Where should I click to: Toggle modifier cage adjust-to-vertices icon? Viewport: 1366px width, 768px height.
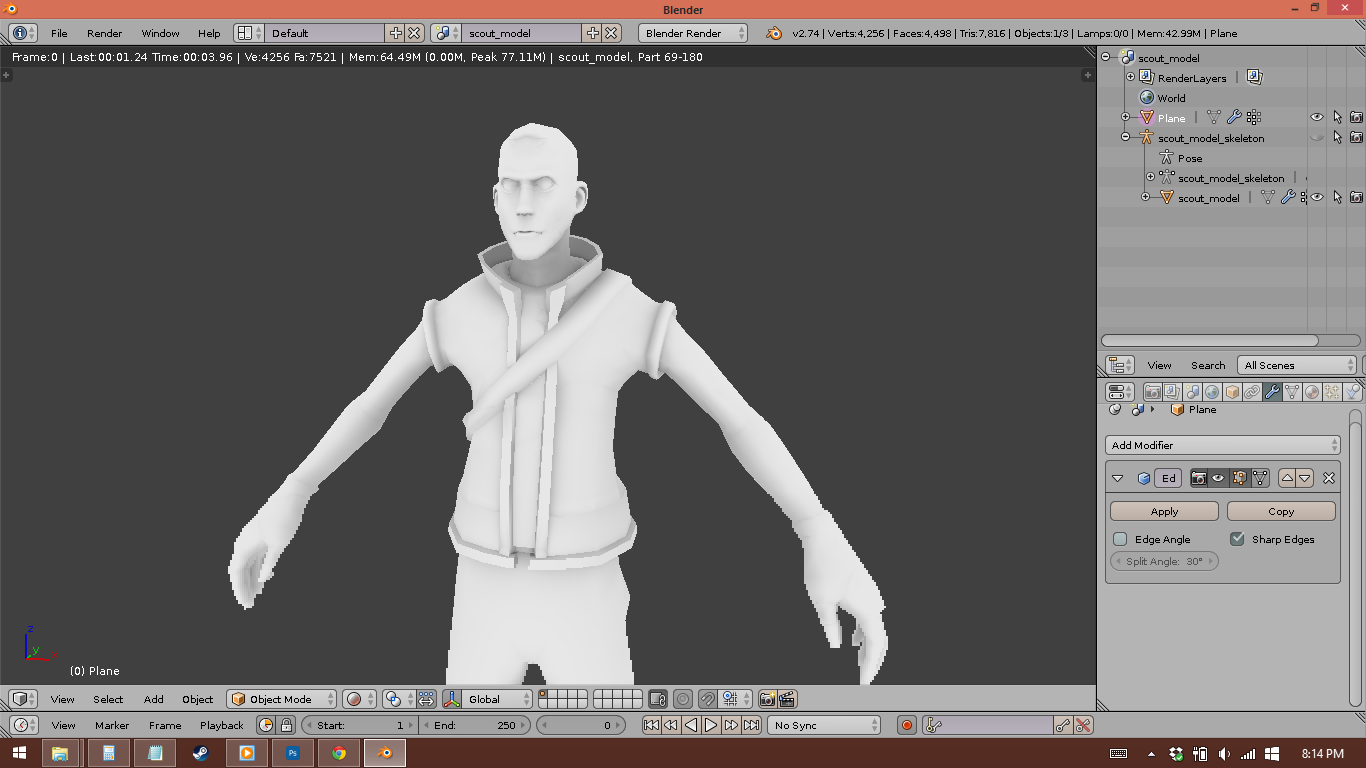click(x=1260, y=478)
